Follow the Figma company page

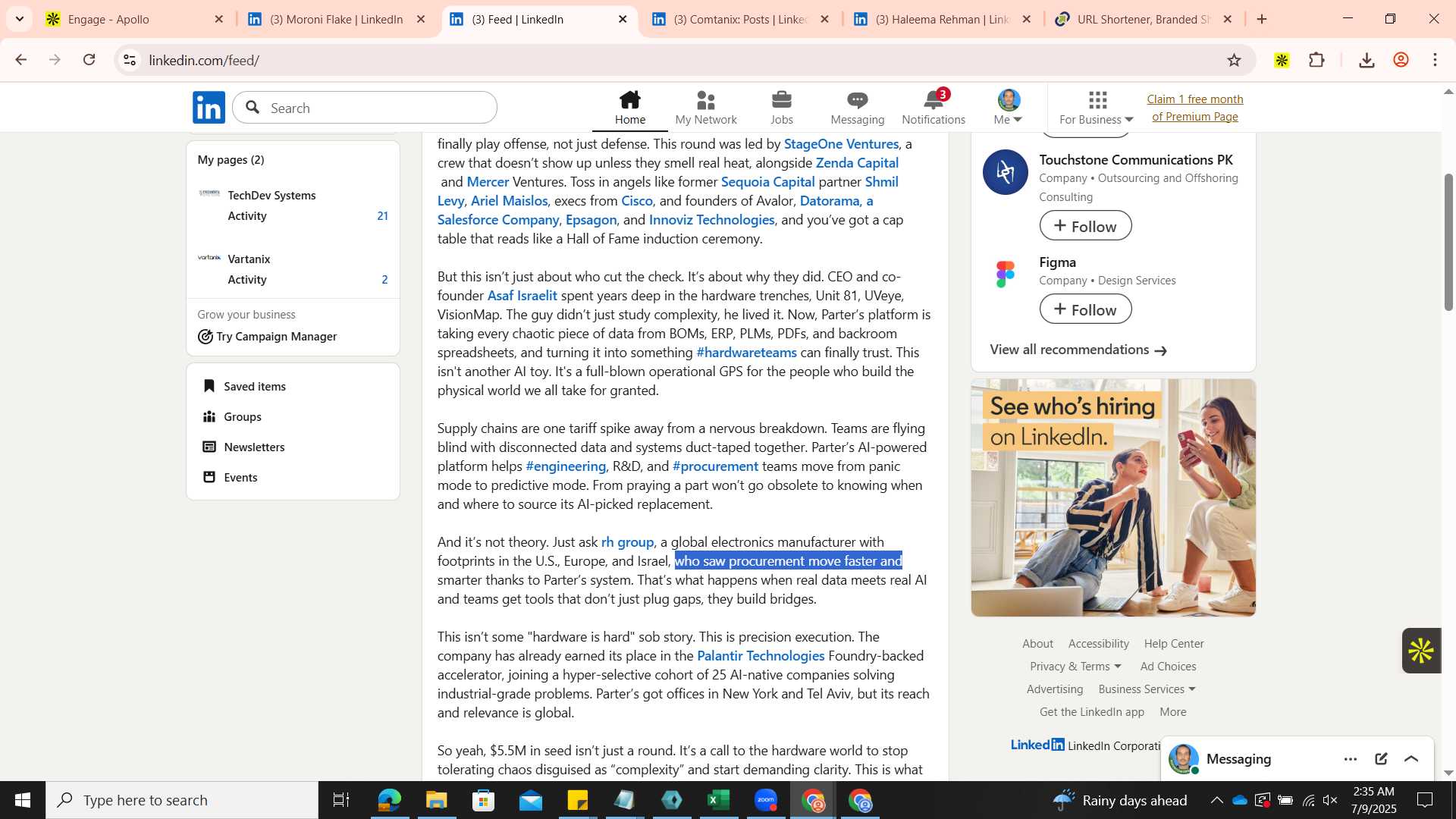(x=1085, y=309)
